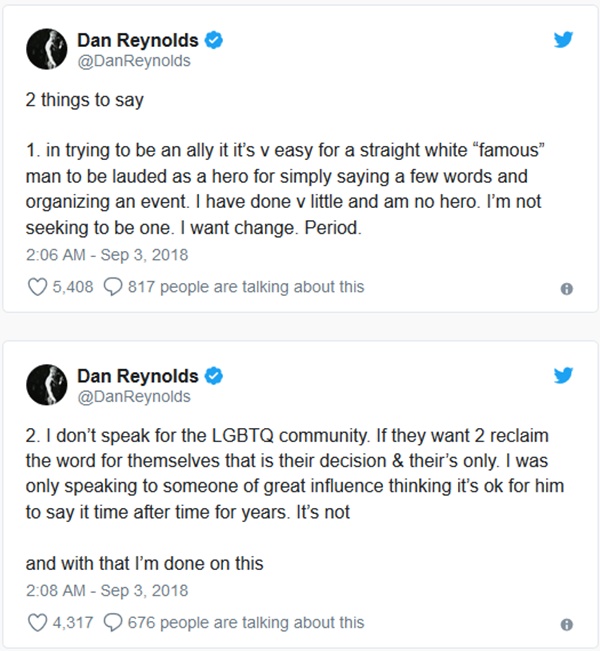Click @DanReynolds handle in second tweet
Screen dimensions: 600x651
click(133, 396)
